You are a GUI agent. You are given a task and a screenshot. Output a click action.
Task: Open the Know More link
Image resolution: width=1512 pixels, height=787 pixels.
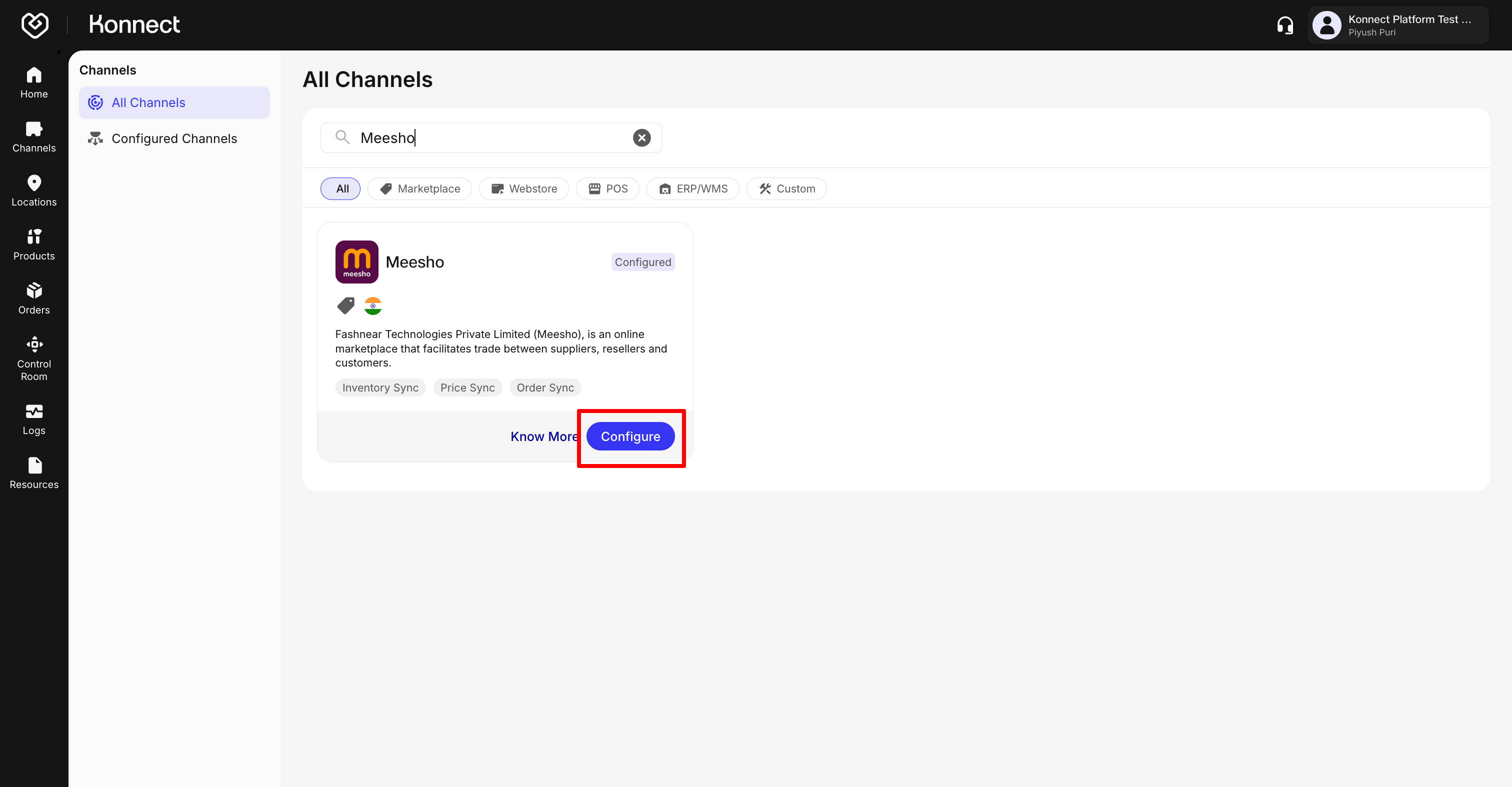(544, 436)
